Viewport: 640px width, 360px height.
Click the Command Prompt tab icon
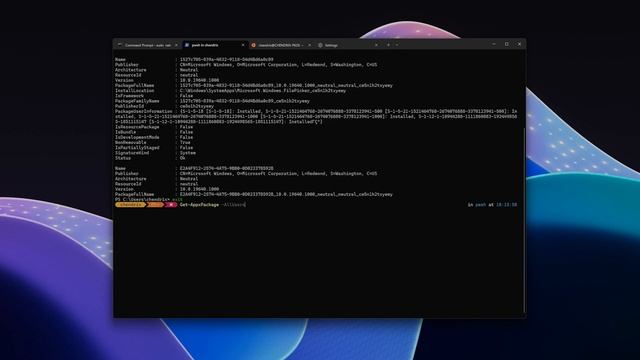pos(120,45)
